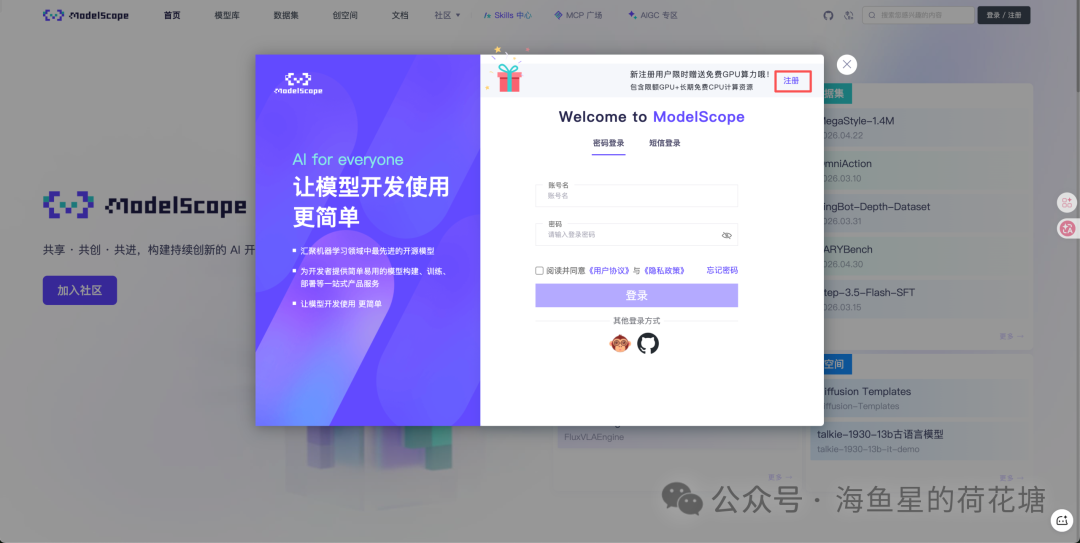Viewport: 1080px width, 543px height.
Task: Check the agree to terms checkbox
Action: pos(539,271)
